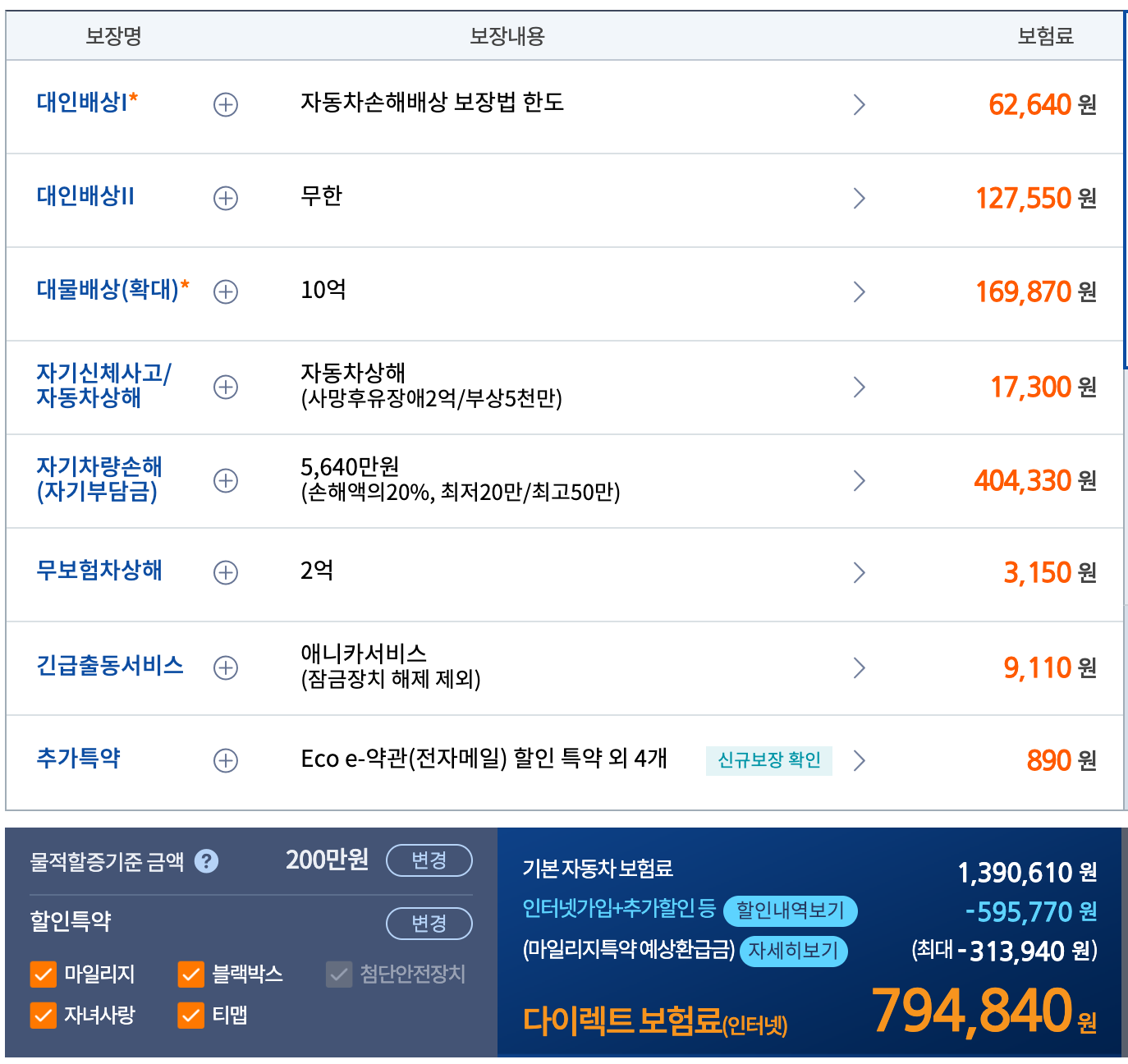Open the help icon beside 물적할증기준 금액

click(x=208, y=860)
